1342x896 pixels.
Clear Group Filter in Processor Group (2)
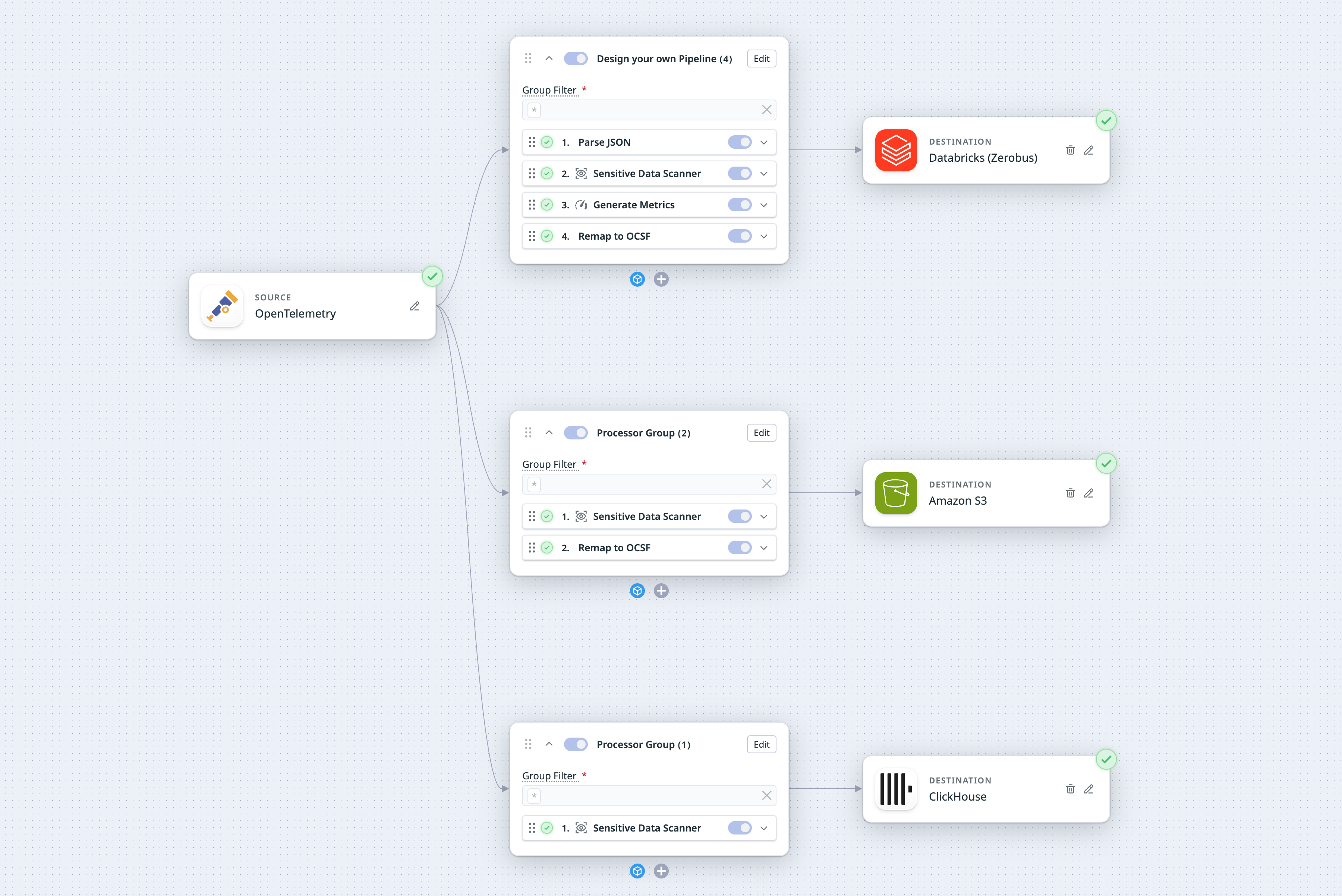766,484
